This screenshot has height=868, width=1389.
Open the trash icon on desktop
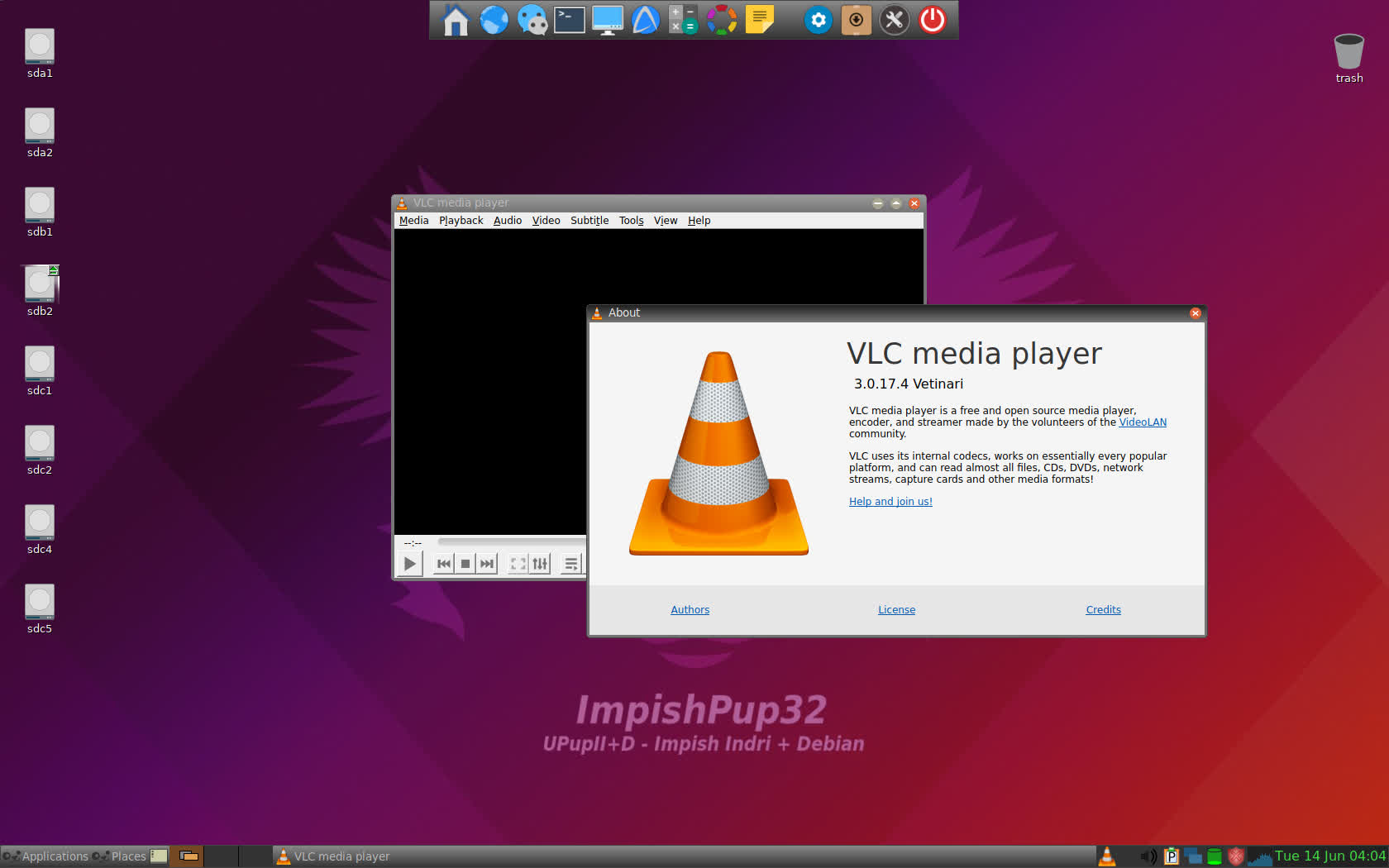coord(1348,52)
